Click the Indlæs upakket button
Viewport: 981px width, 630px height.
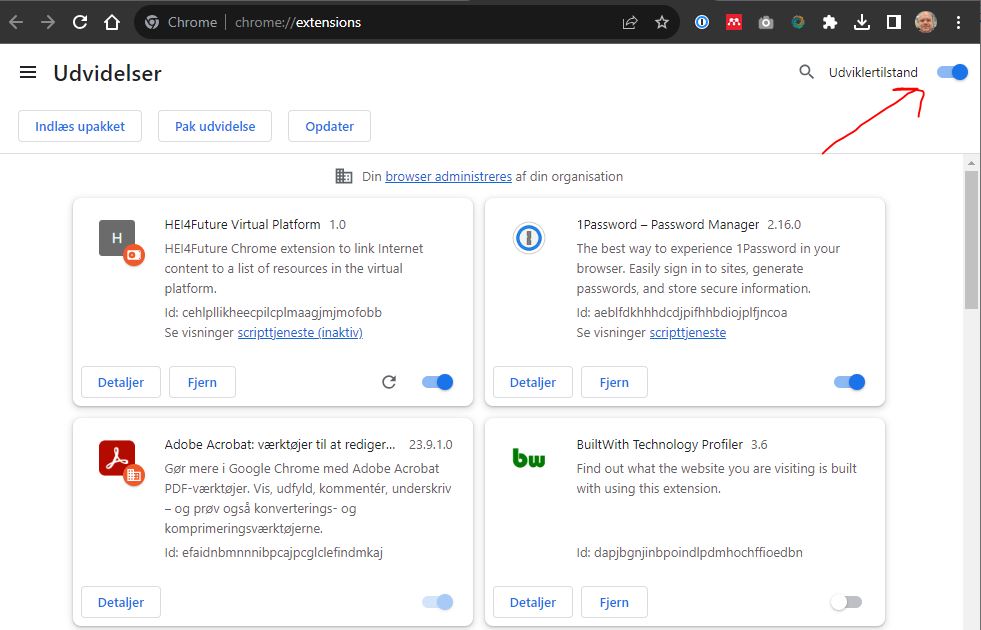(x=80, y=126)
